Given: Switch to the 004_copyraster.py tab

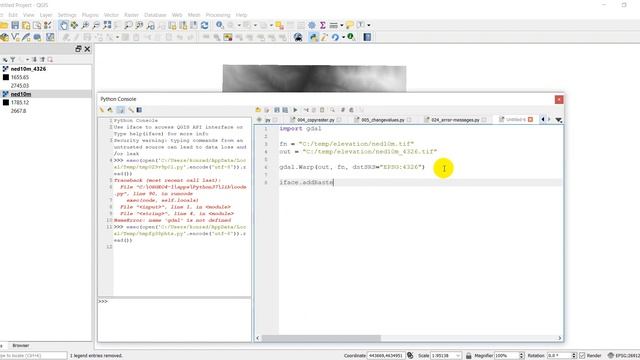Looking at the screenshot, I should tap(316, 120).
